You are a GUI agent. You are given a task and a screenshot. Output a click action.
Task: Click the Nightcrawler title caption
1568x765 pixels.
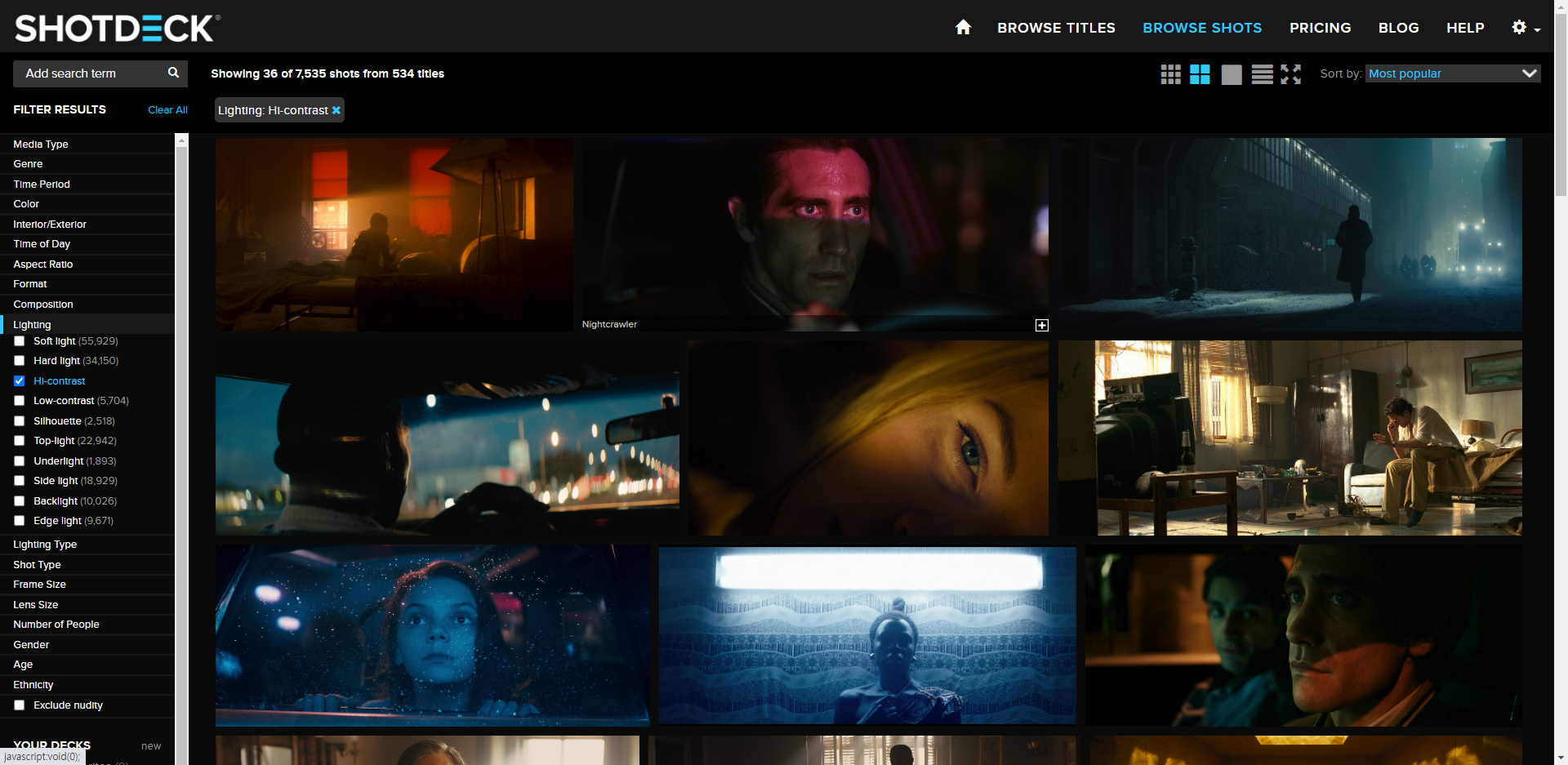609,324
